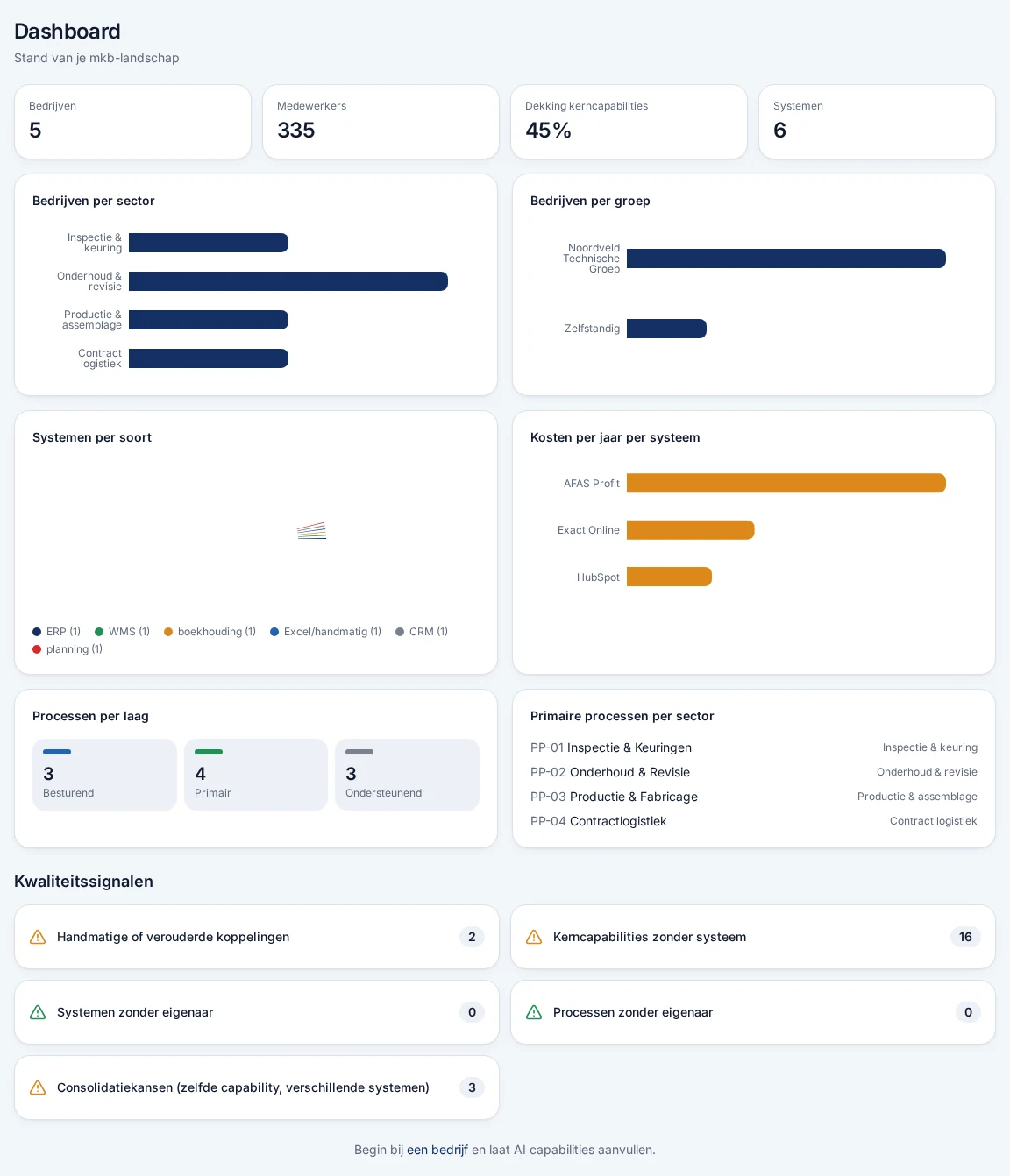Open Systemen zonder eigenaar signal card

257,1012
